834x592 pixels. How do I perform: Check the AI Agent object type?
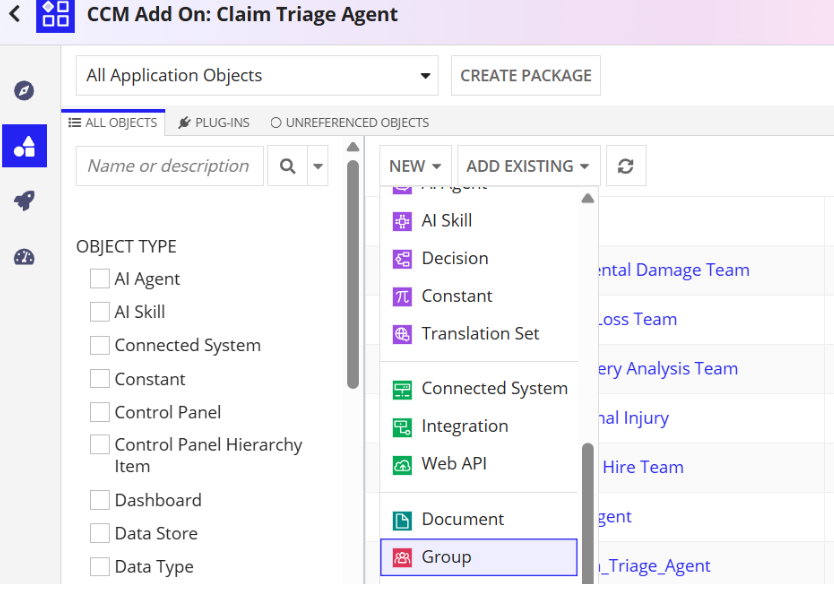(x=99, y=278)
